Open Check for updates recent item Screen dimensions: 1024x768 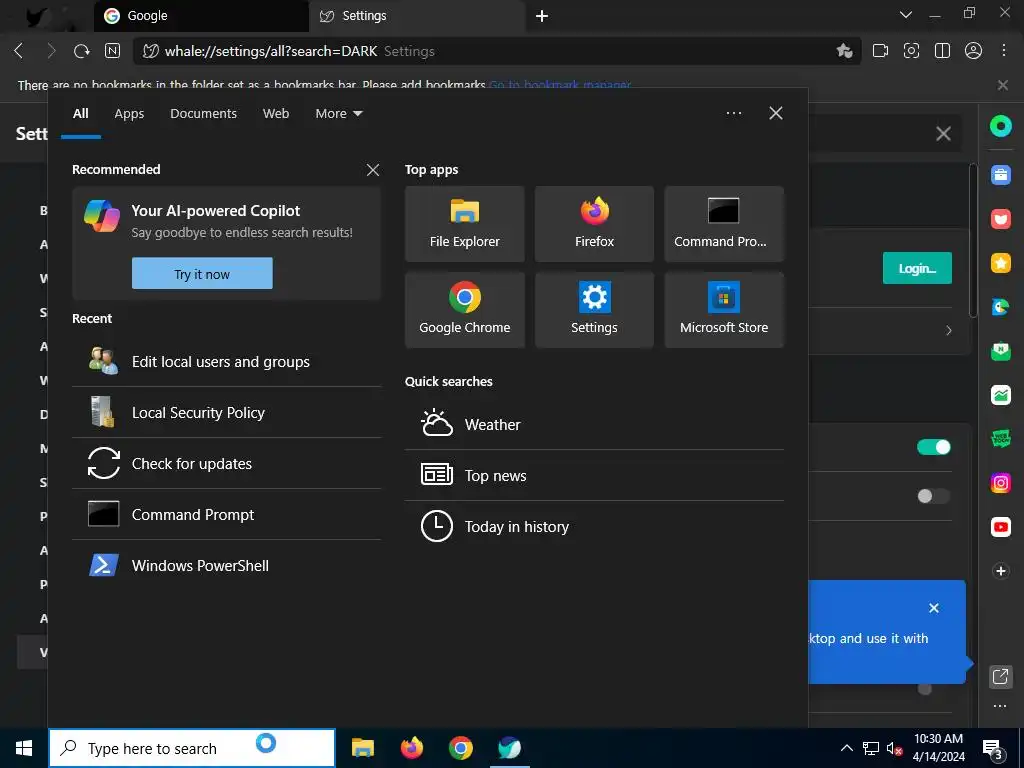227,464
